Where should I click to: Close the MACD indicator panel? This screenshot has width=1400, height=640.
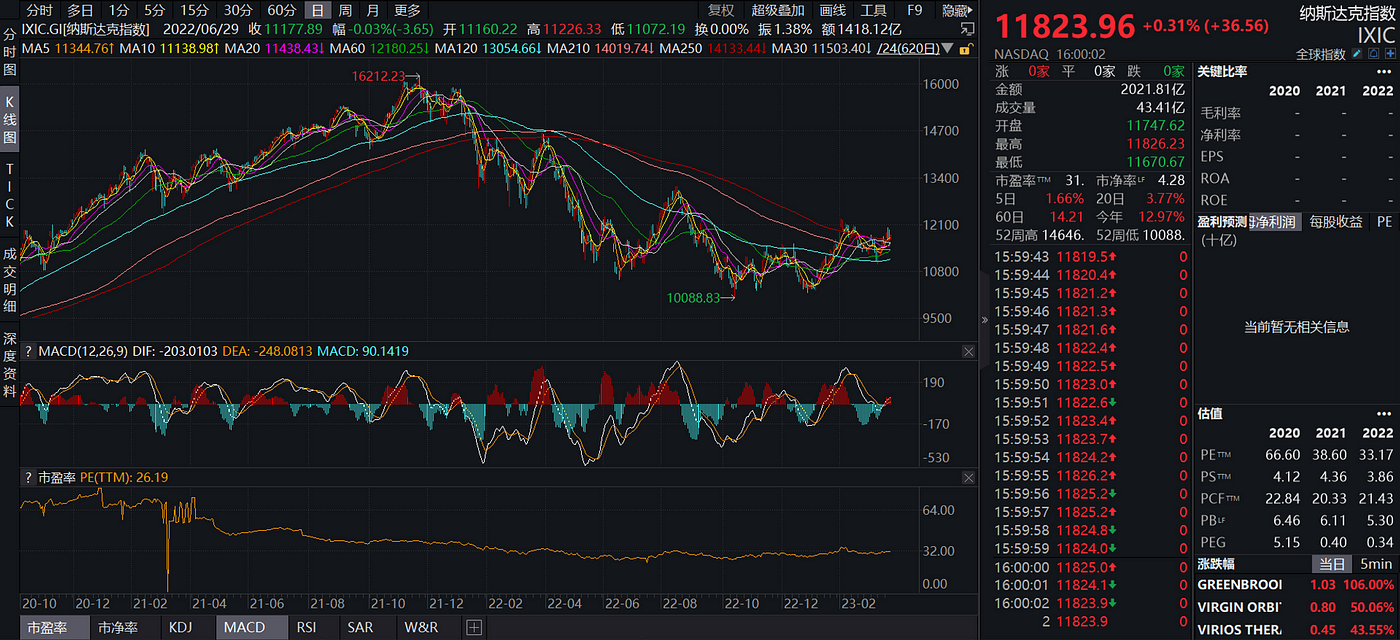(x=967, y=352)
